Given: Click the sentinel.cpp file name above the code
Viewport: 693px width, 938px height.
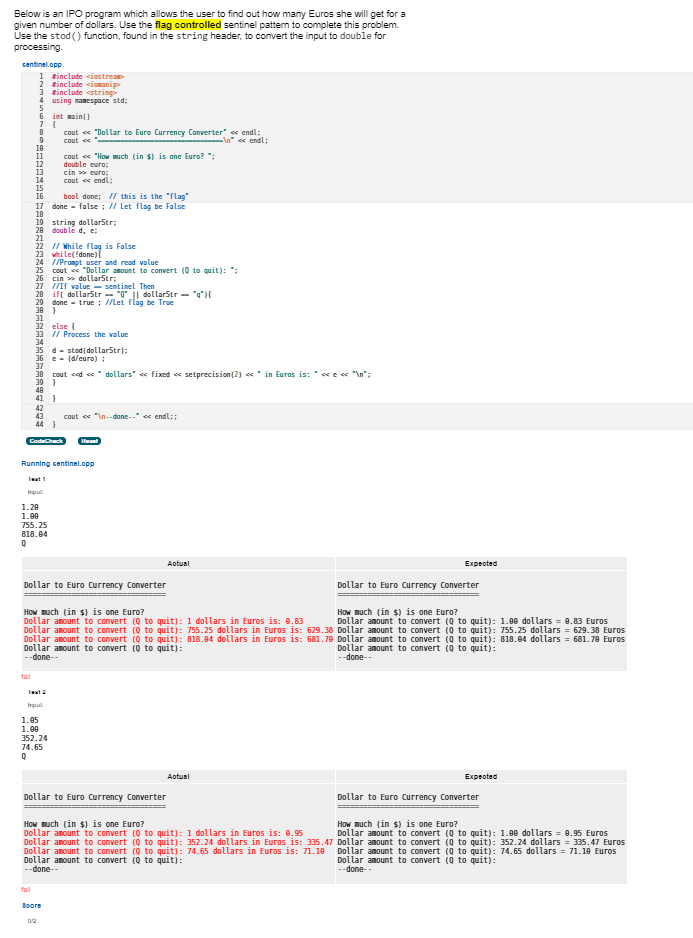Looking at the screenshot, I should tap(42, 64).
